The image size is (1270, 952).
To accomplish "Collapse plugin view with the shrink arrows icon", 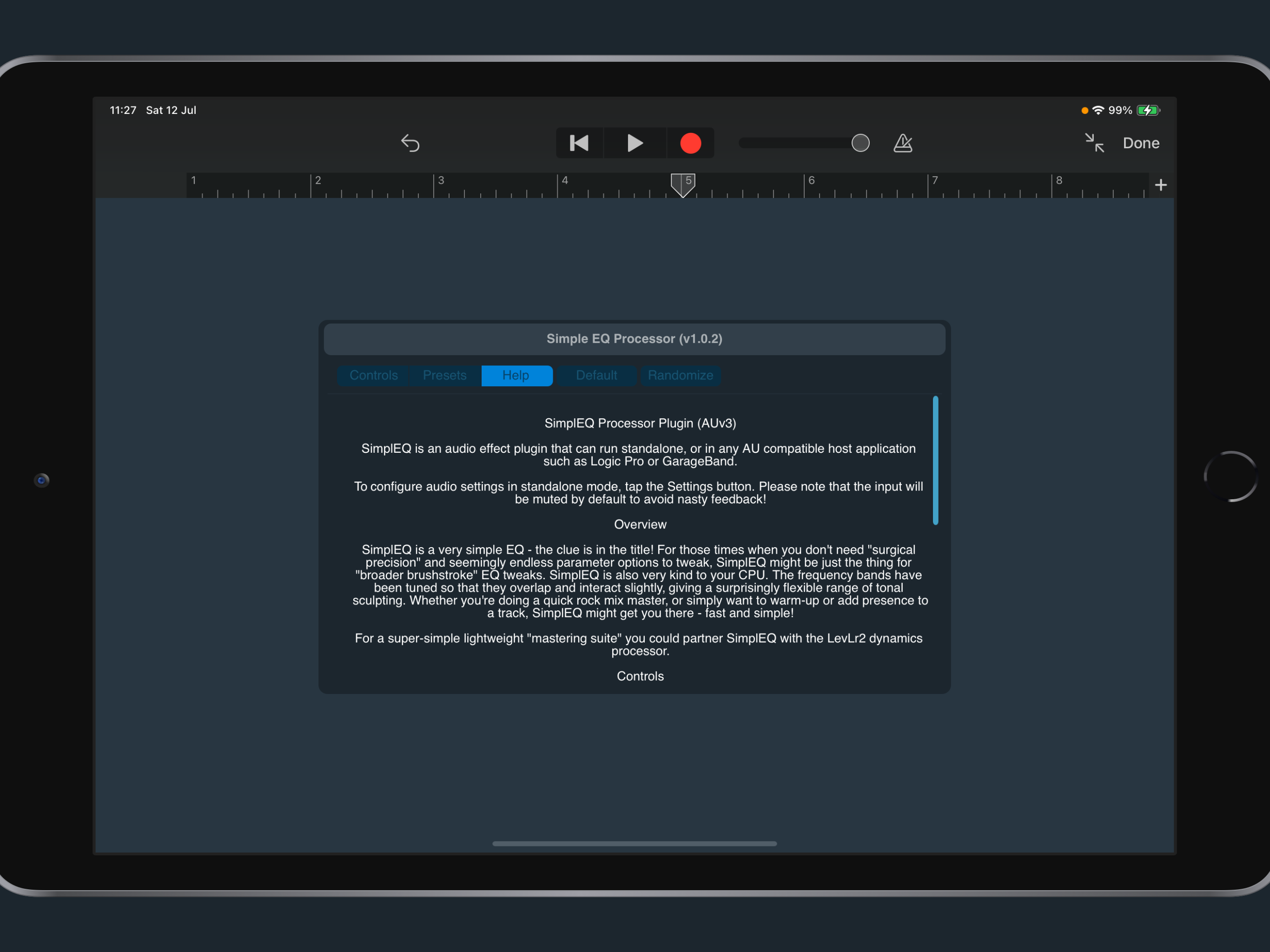I will [1094, 143].
